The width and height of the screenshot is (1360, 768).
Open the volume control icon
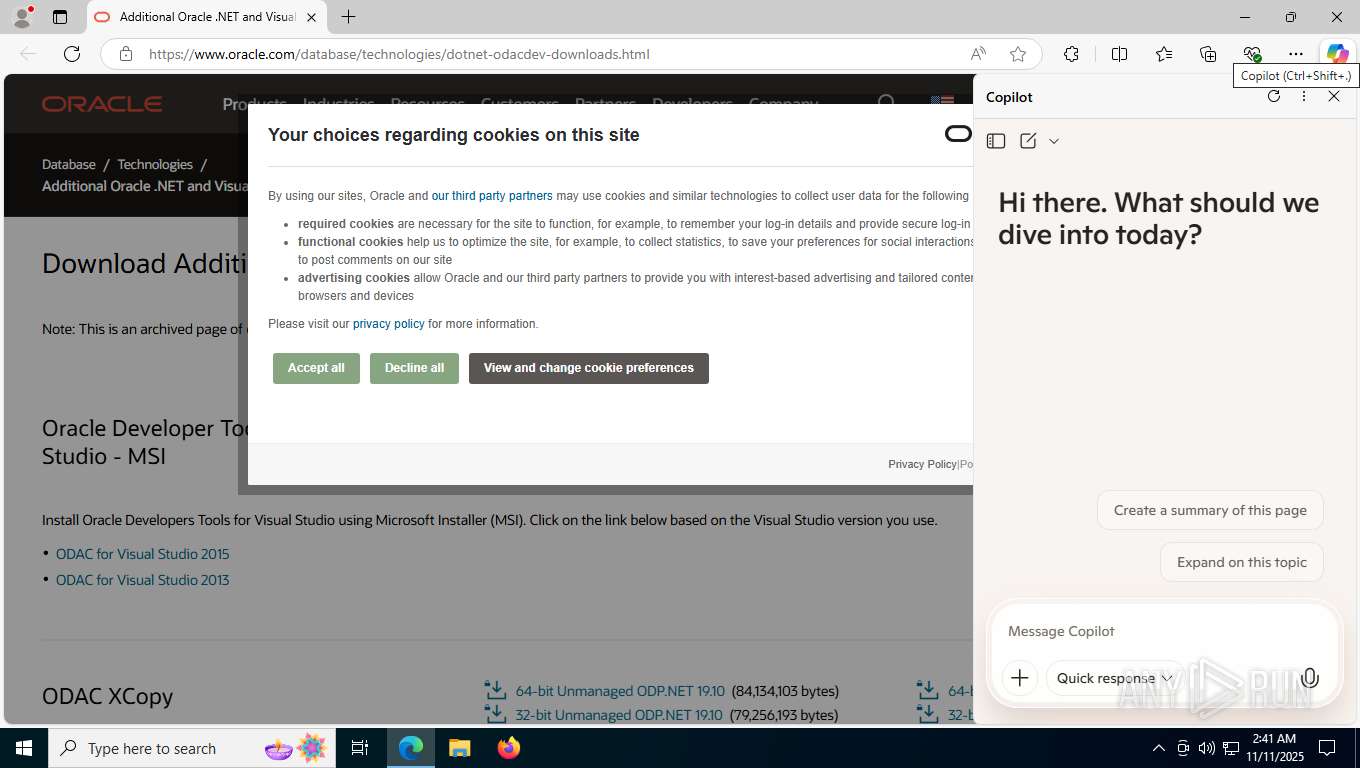point(1206,748)
